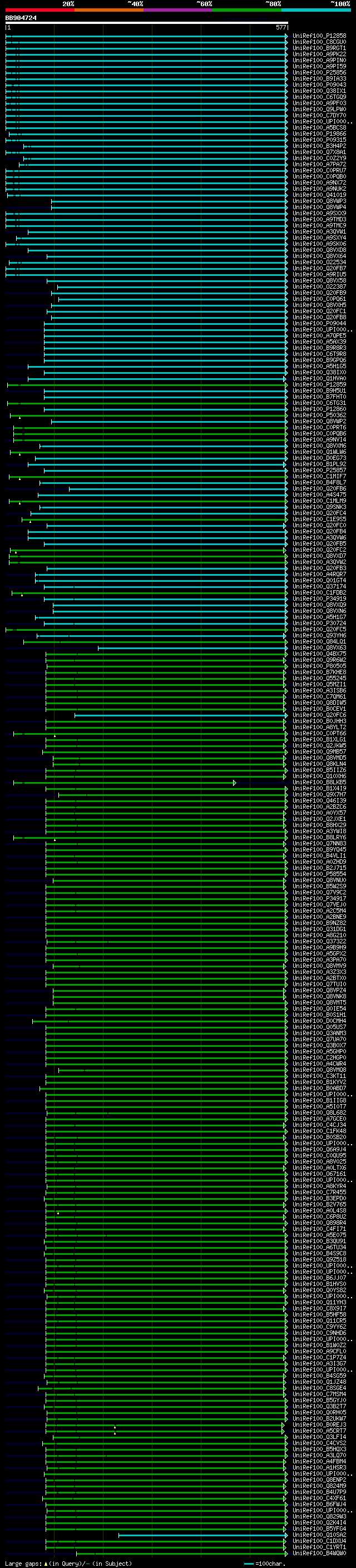Select the UniRef100_P80505 label

pyautogui.click(x=319, y=666)
